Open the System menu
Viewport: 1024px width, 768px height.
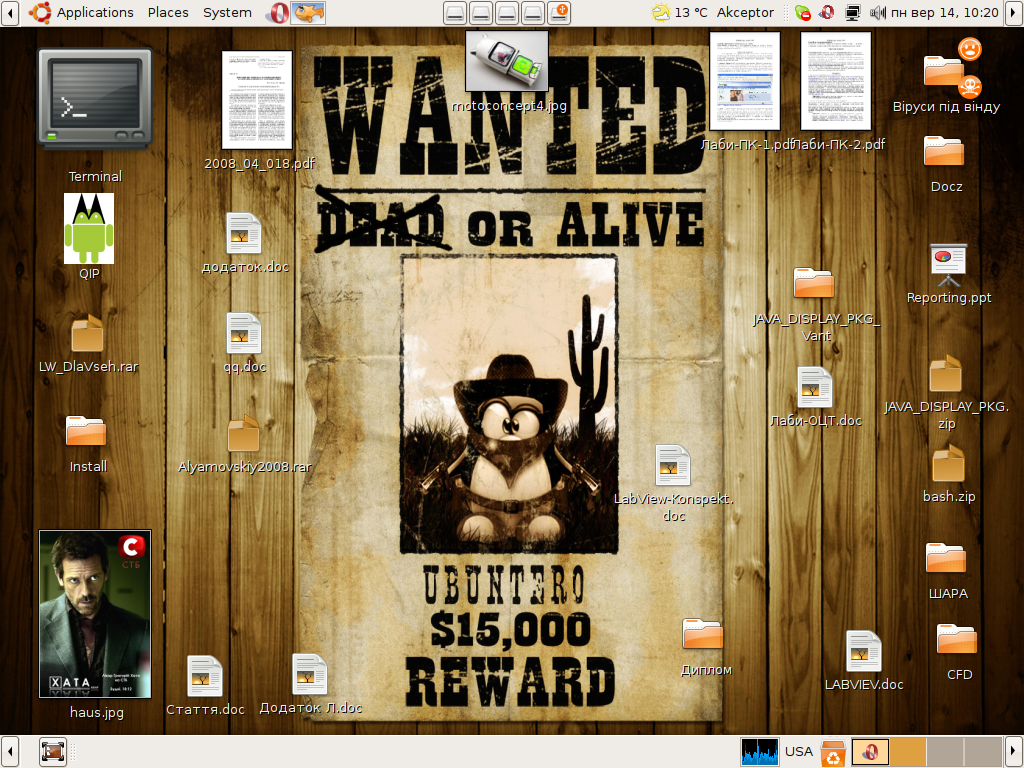pyautogui.click(x=227, y=12)
